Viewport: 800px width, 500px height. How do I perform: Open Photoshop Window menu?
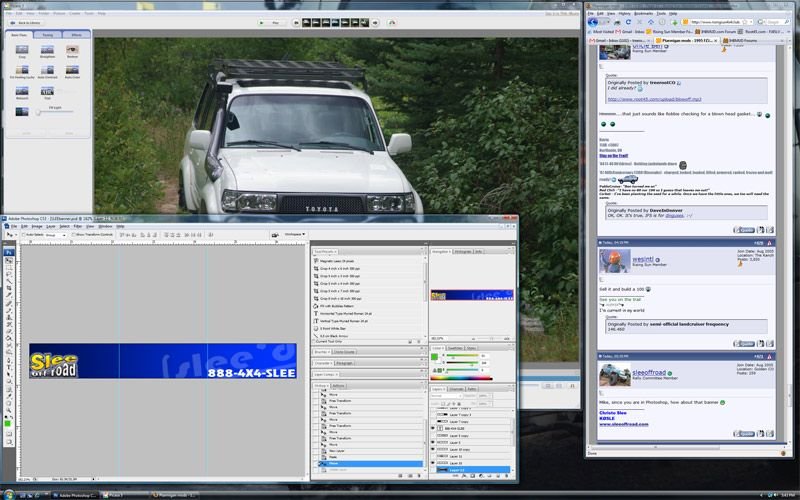click(105, 226)
